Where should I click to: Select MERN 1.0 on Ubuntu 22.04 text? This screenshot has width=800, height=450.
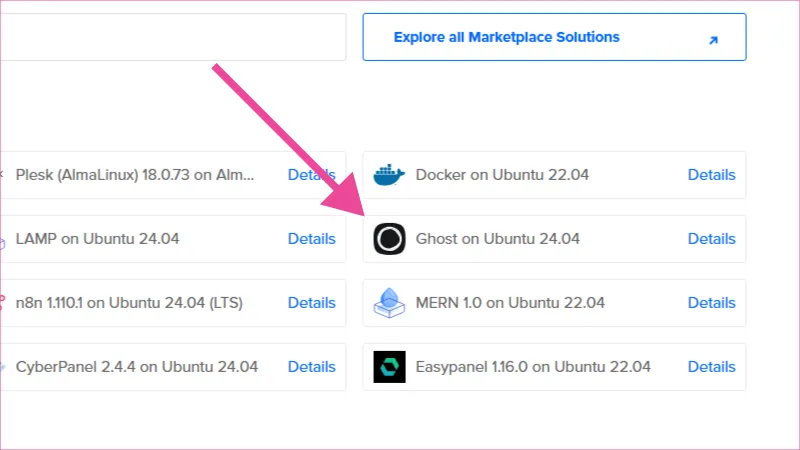pyautogui.click(x=510, y=303)
